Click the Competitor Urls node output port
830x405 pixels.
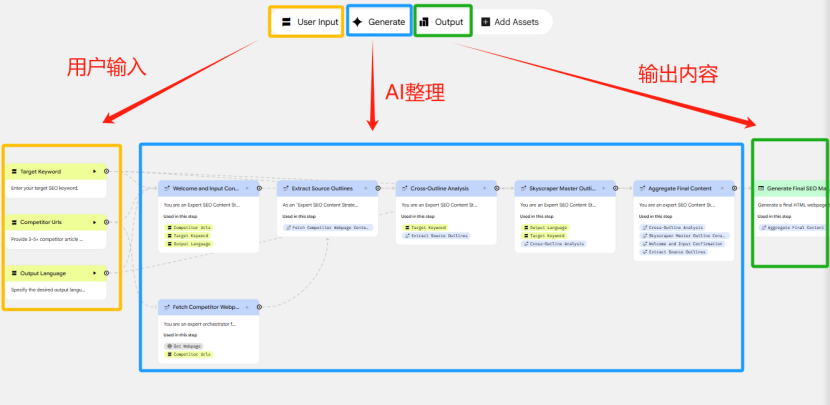pos(106,222)
